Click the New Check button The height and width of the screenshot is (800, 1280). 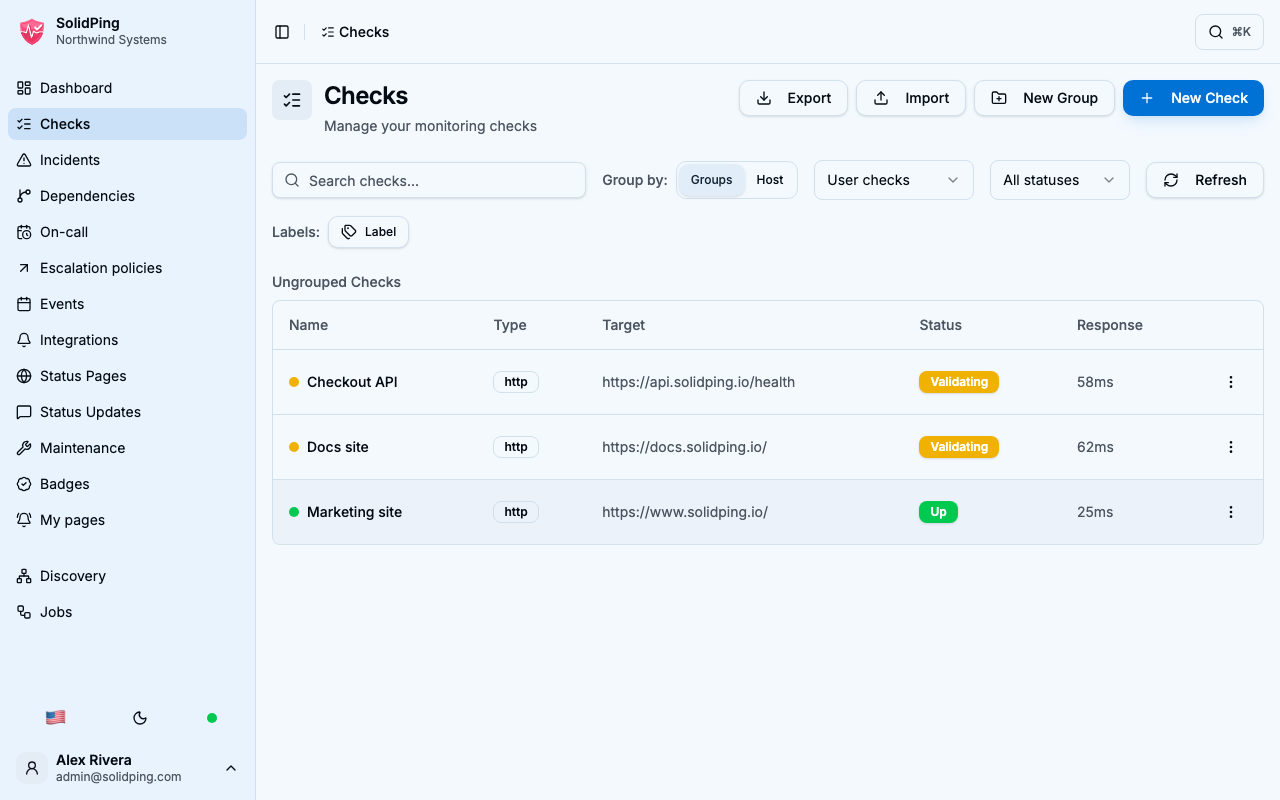(x=1193, y=98)
